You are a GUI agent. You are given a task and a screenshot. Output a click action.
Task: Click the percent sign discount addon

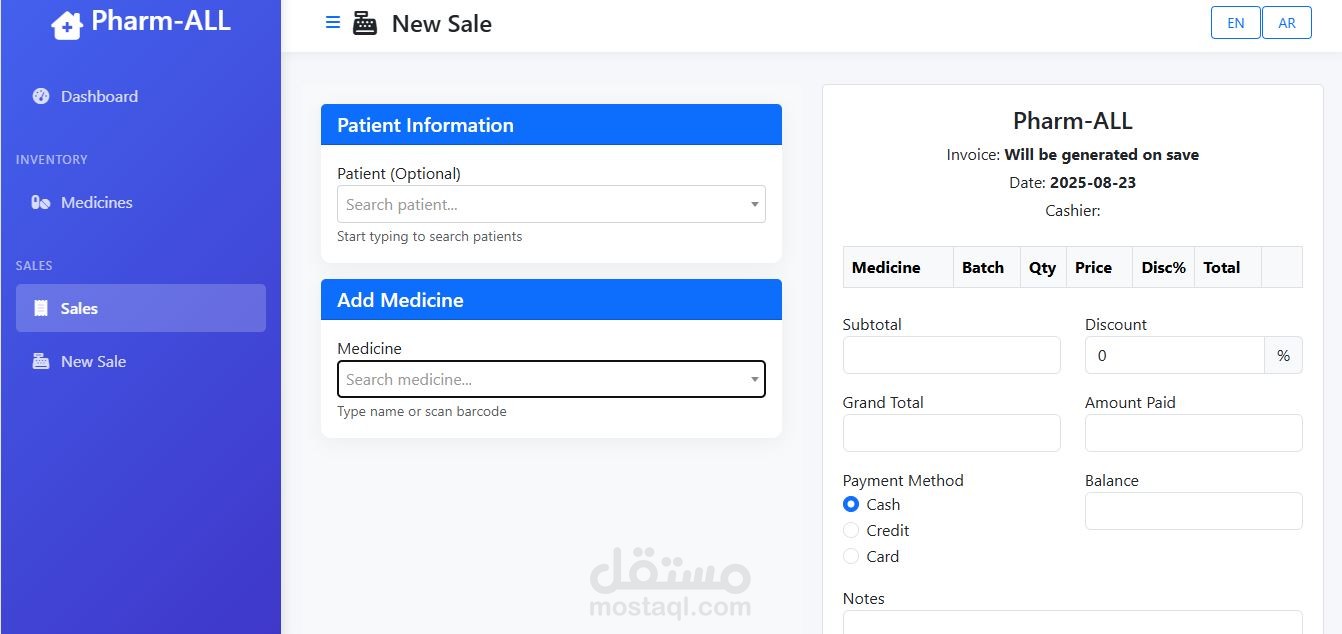[x=1283, y=355]
